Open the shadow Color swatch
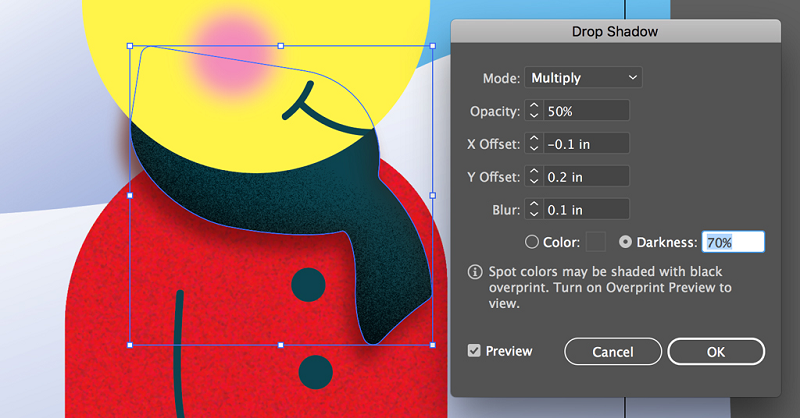Image resolution: width=800 pixels, height=418 pixels. point(596,241)
